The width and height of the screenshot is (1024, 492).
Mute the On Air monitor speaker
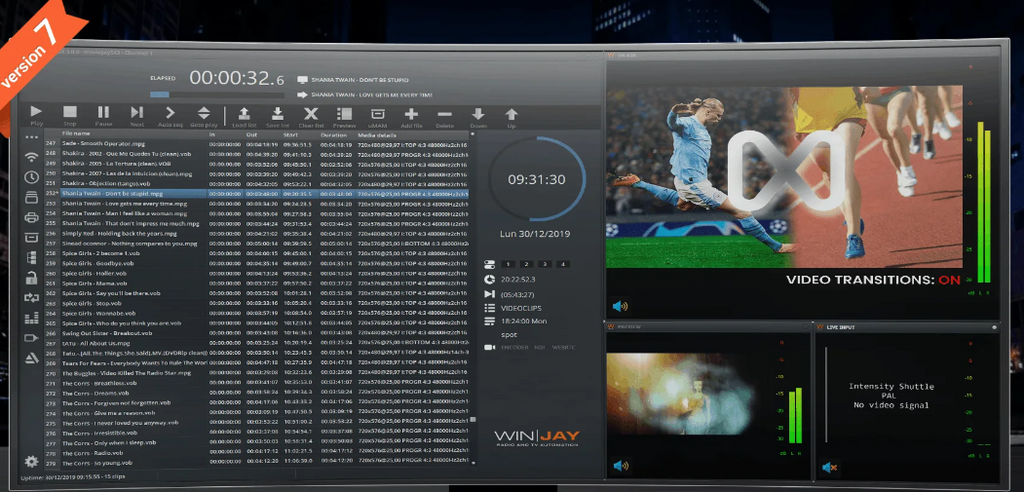620,306
